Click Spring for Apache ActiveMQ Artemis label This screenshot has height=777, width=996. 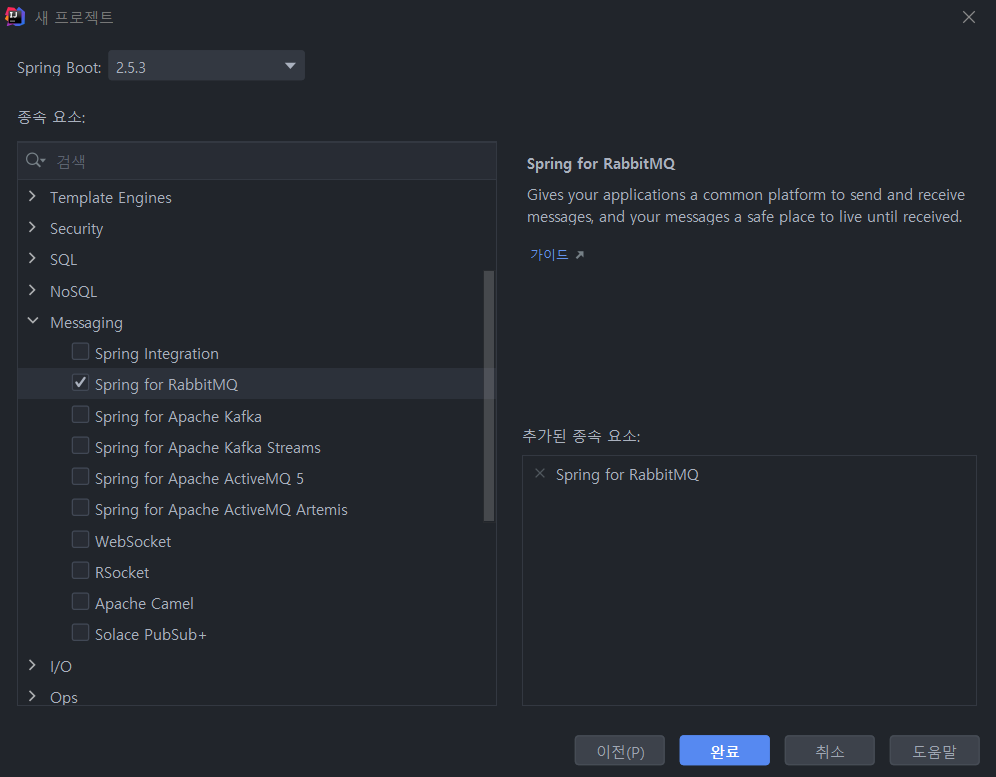pyautogui.click(x=221, y=510)
